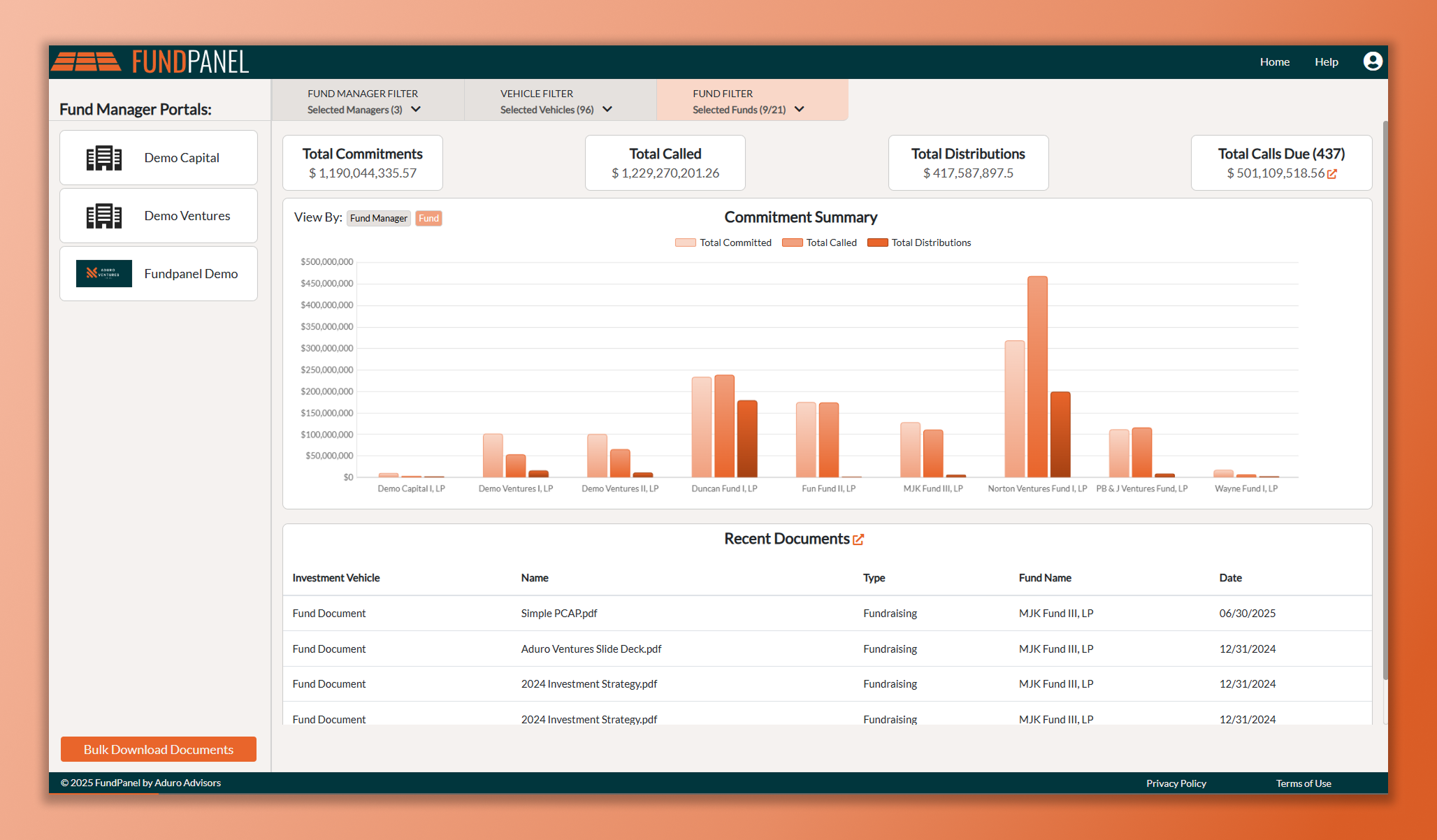
Task: Click the FundPanel logo in header
Action: pos(150,61)
